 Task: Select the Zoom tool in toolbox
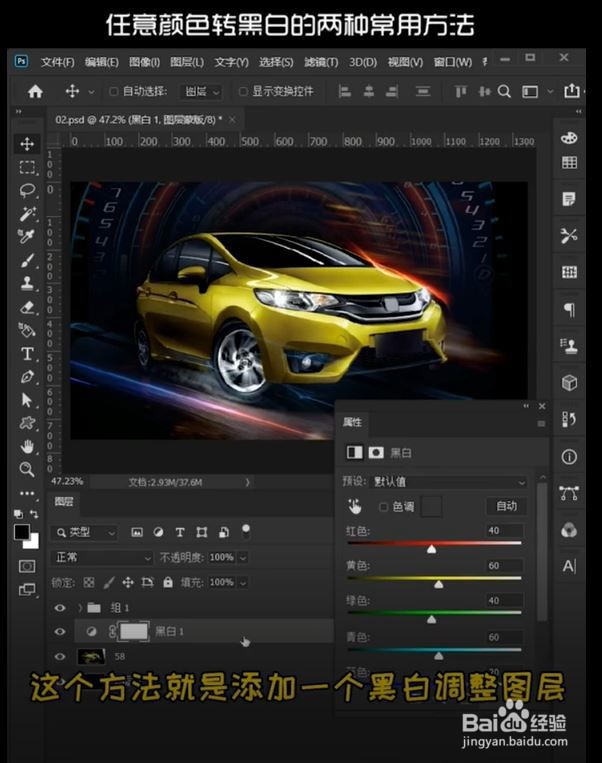tap(27, 470)
